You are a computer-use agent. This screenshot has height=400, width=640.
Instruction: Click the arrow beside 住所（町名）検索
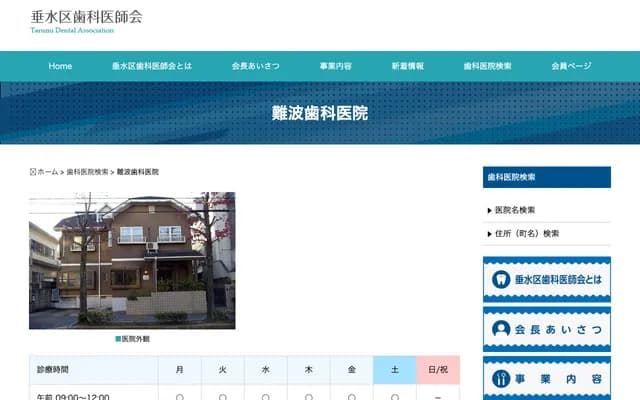(x=489, y=233)
